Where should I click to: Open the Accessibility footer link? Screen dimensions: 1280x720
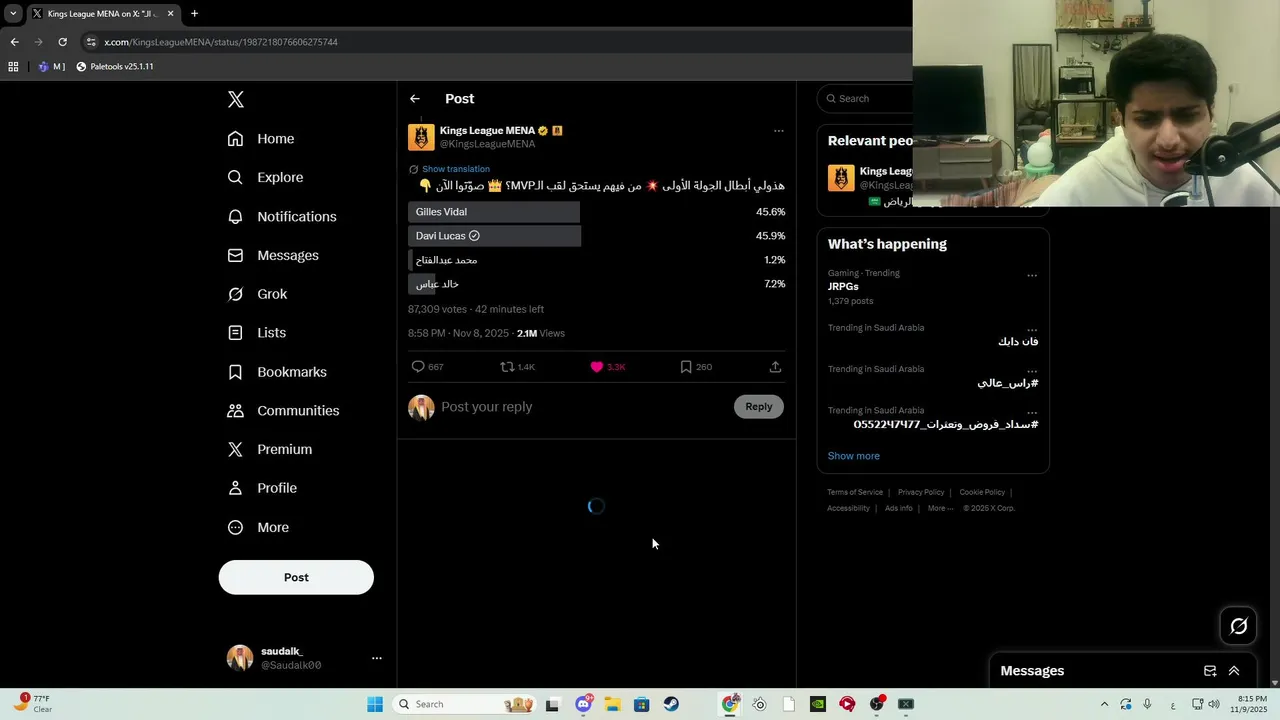(x=848, y=508)
